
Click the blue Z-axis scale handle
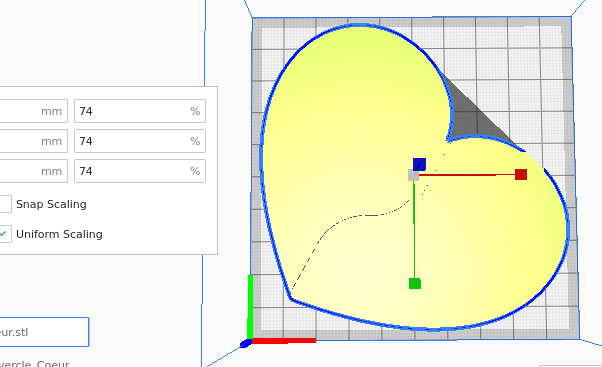pyautogui.click(x=420, y=164)
